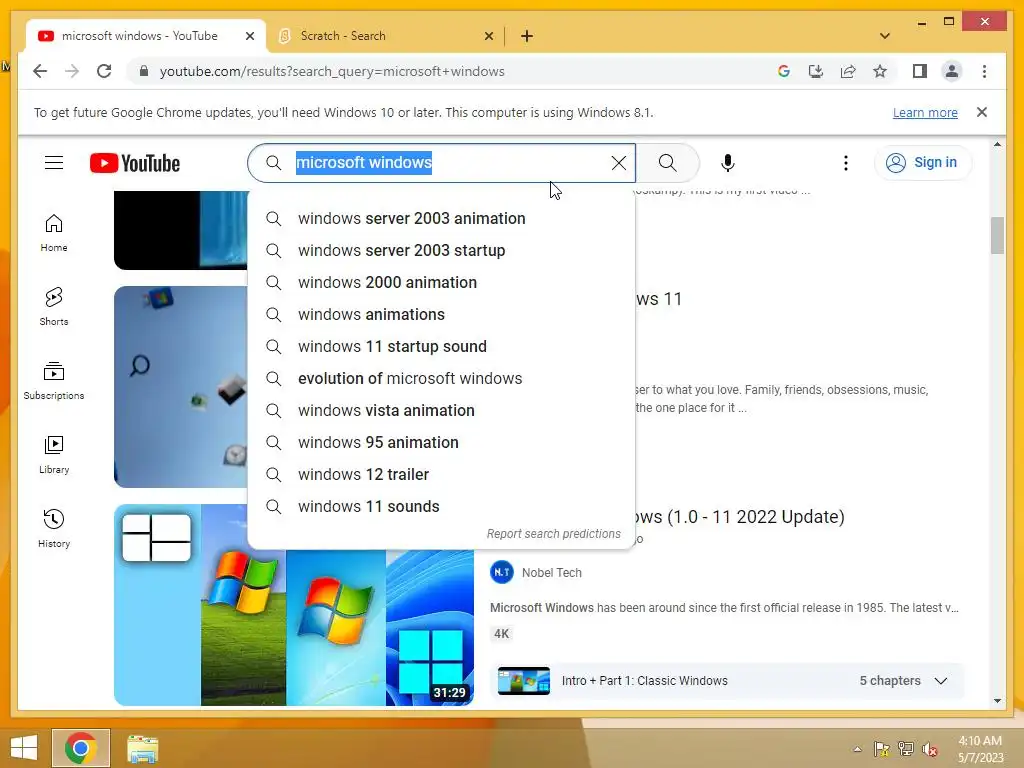Image resolution: width=1024 pixels, height=768 pixels.
Task: Show hidden tray icons arrow
Action: tap(857, 749)
